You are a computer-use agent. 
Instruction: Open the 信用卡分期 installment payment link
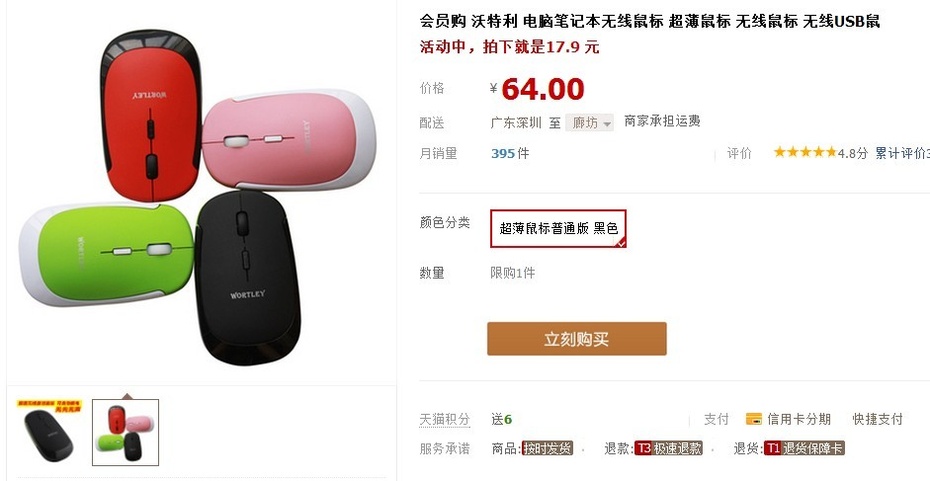pos(798,419)
